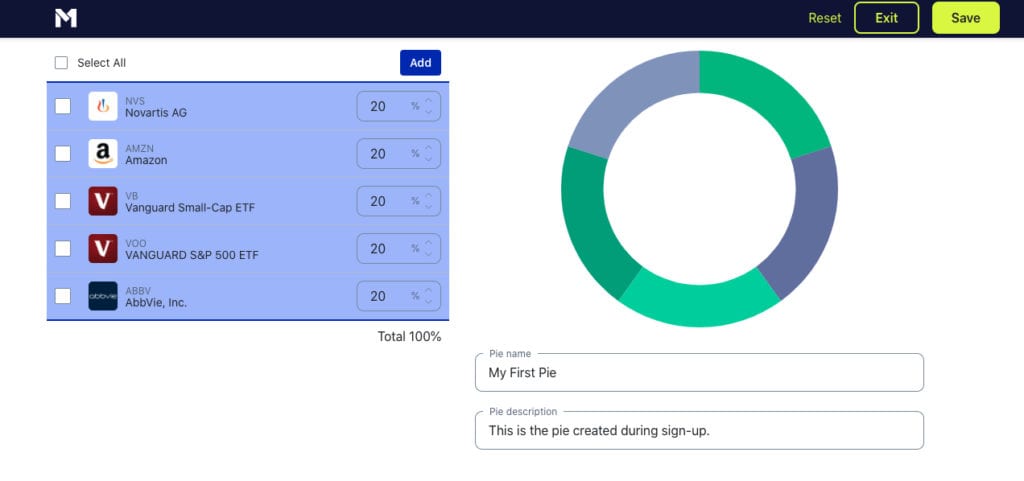The image size is (1024, 481).
Task: Click the Exit button
Action: click(886, 18)
